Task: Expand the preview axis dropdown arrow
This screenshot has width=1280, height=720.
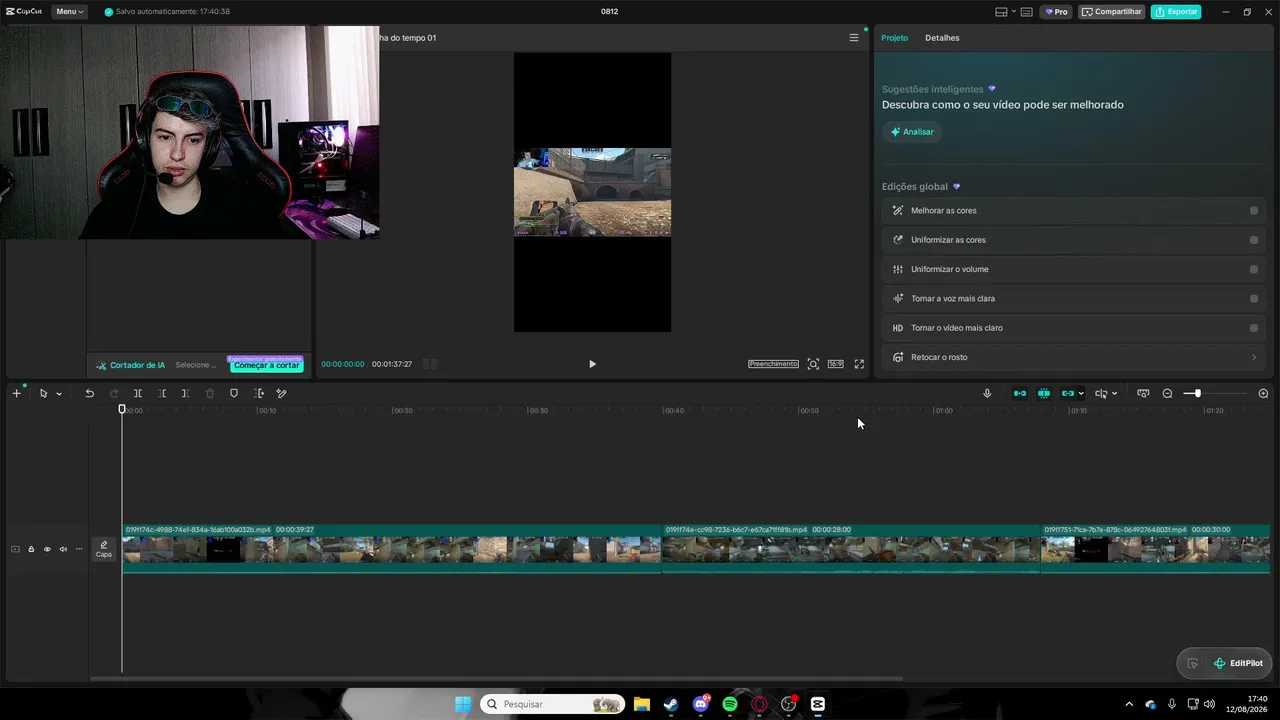Action: [1114, 394]
